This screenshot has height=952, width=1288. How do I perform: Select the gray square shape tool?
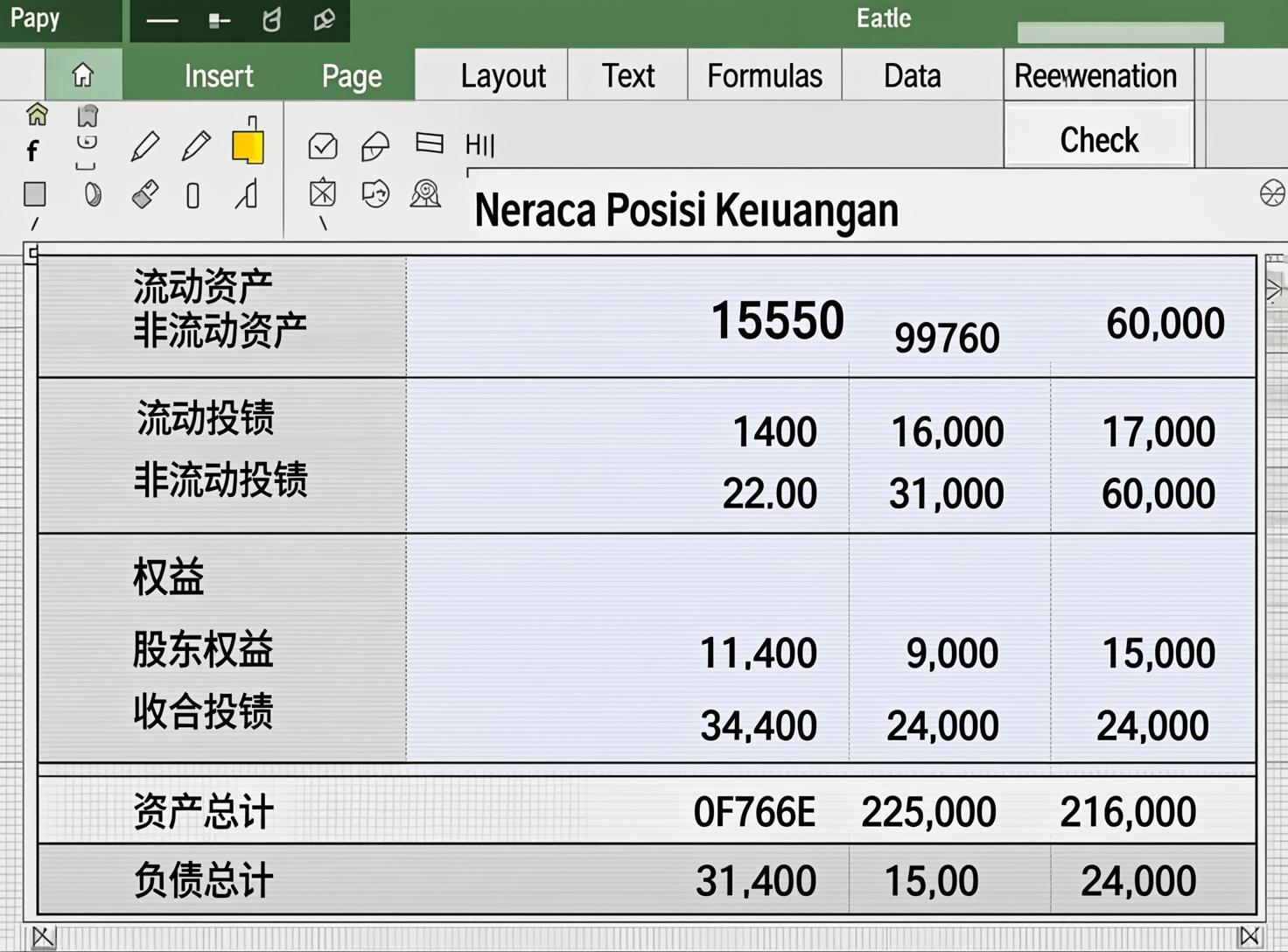coord(35,193)
